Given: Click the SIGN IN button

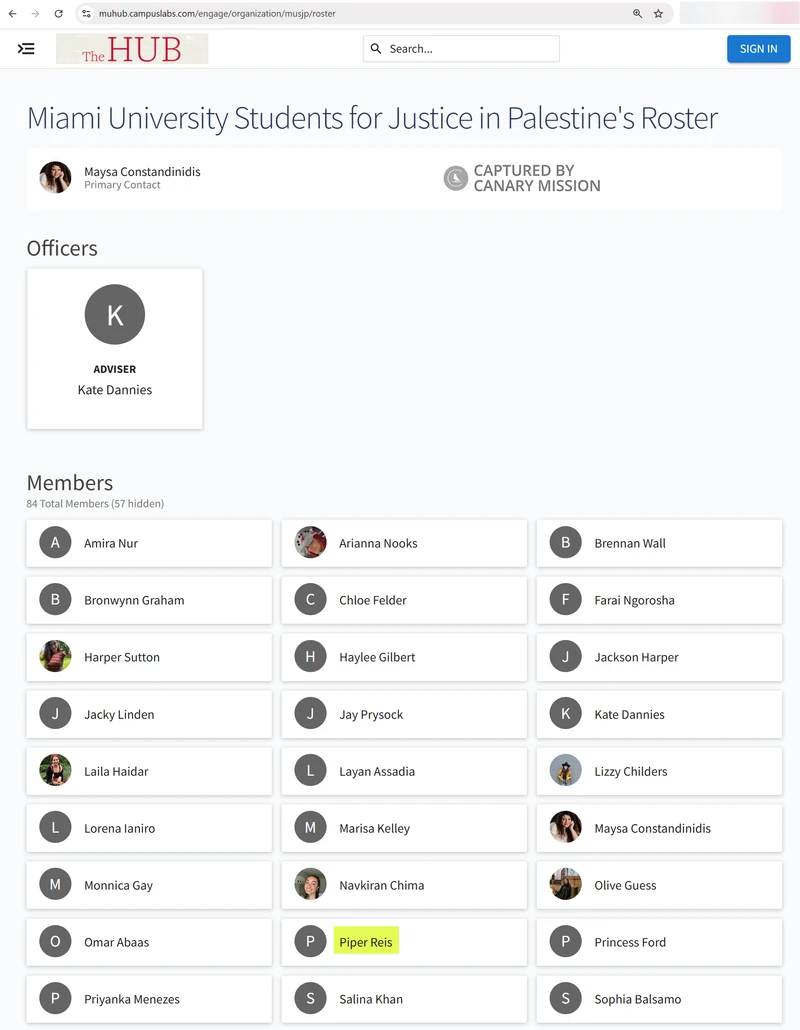Looking at the screenshot, I should coord(758,49).
